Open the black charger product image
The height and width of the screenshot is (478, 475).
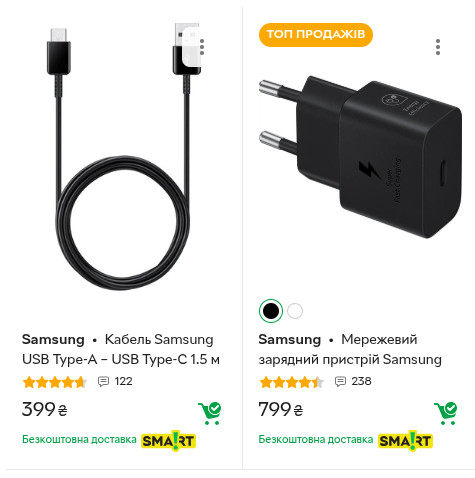pos(360,157)
